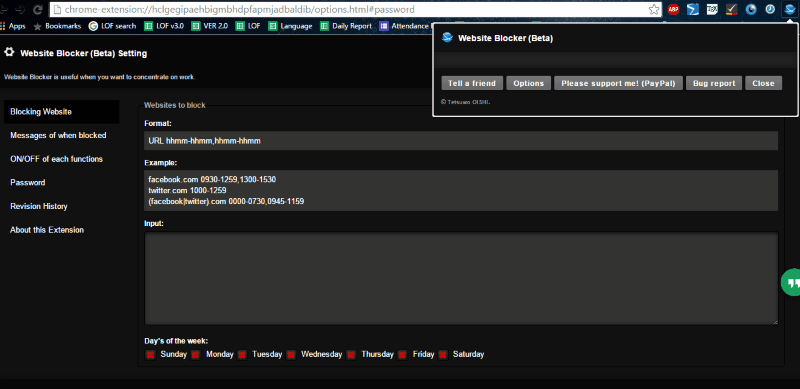
Task: Click inside the Input text area
Action: [461, 278]
